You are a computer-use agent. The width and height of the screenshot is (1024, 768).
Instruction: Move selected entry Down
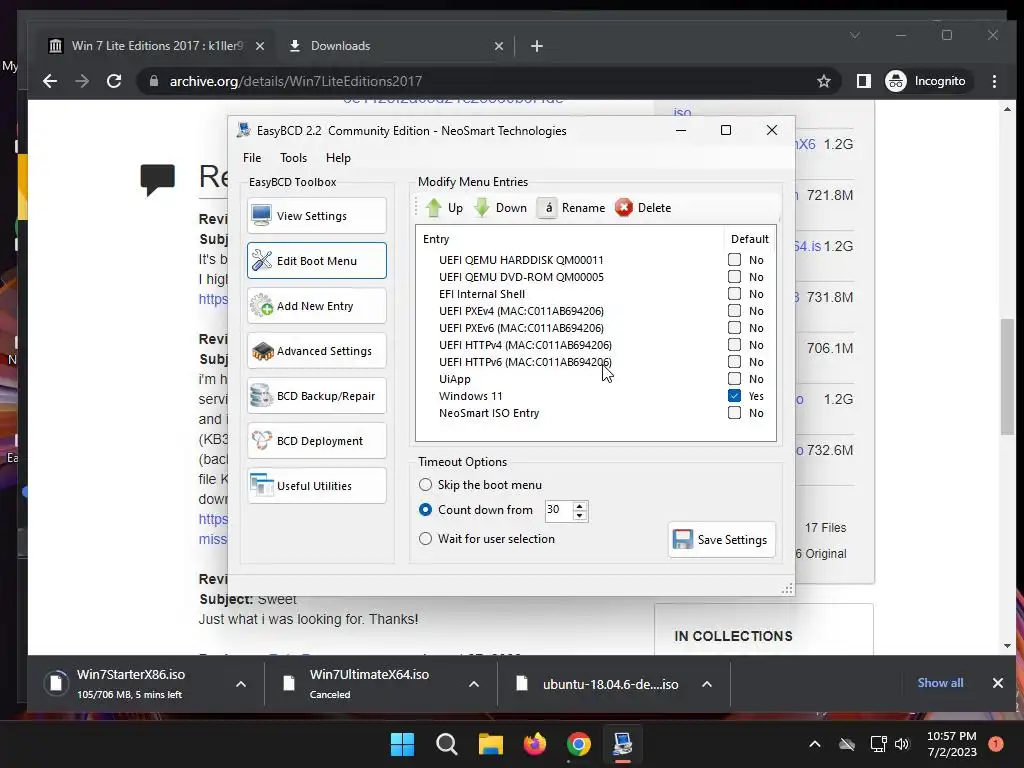[500, 208]
